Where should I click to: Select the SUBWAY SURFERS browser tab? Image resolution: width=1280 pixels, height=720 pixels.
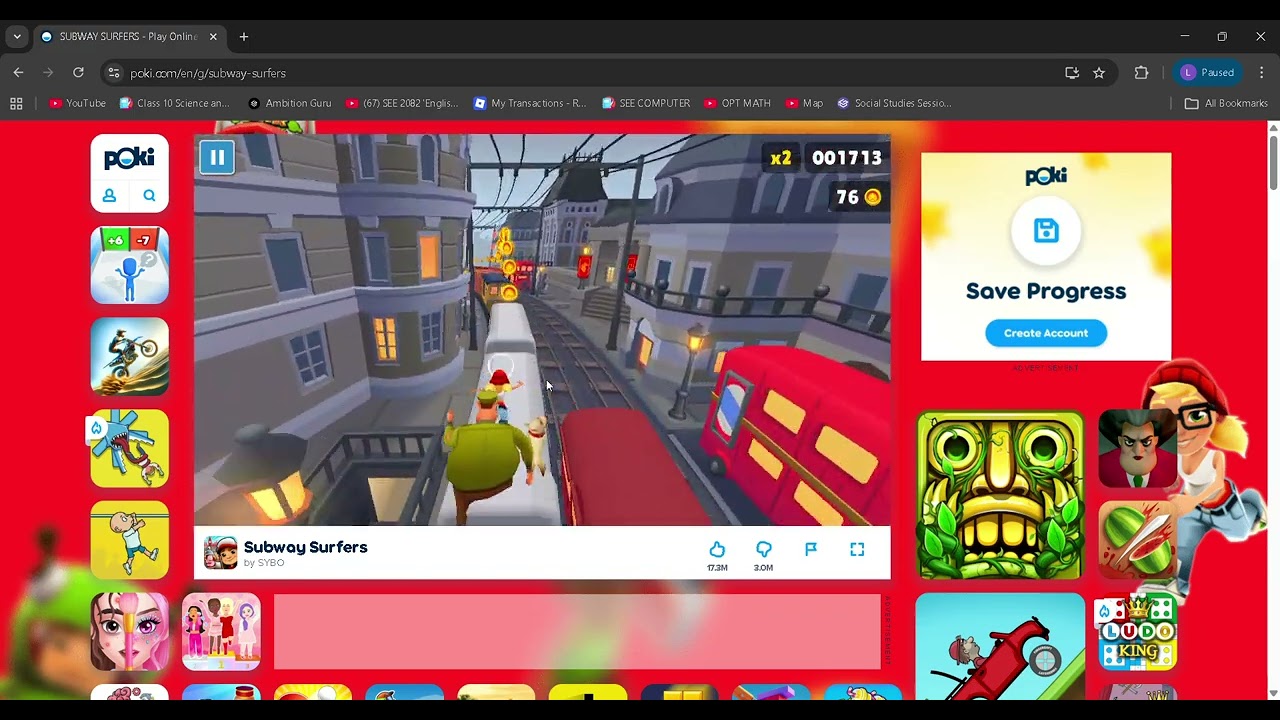pos(128,37)
